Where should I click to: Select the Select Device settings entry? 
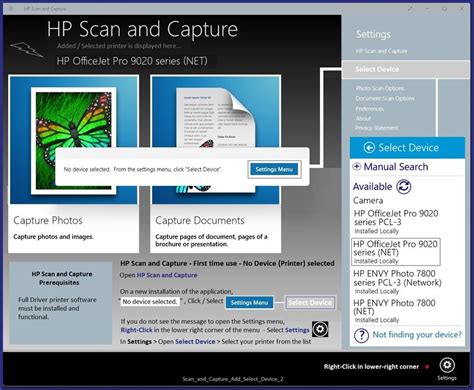[406, 69]
